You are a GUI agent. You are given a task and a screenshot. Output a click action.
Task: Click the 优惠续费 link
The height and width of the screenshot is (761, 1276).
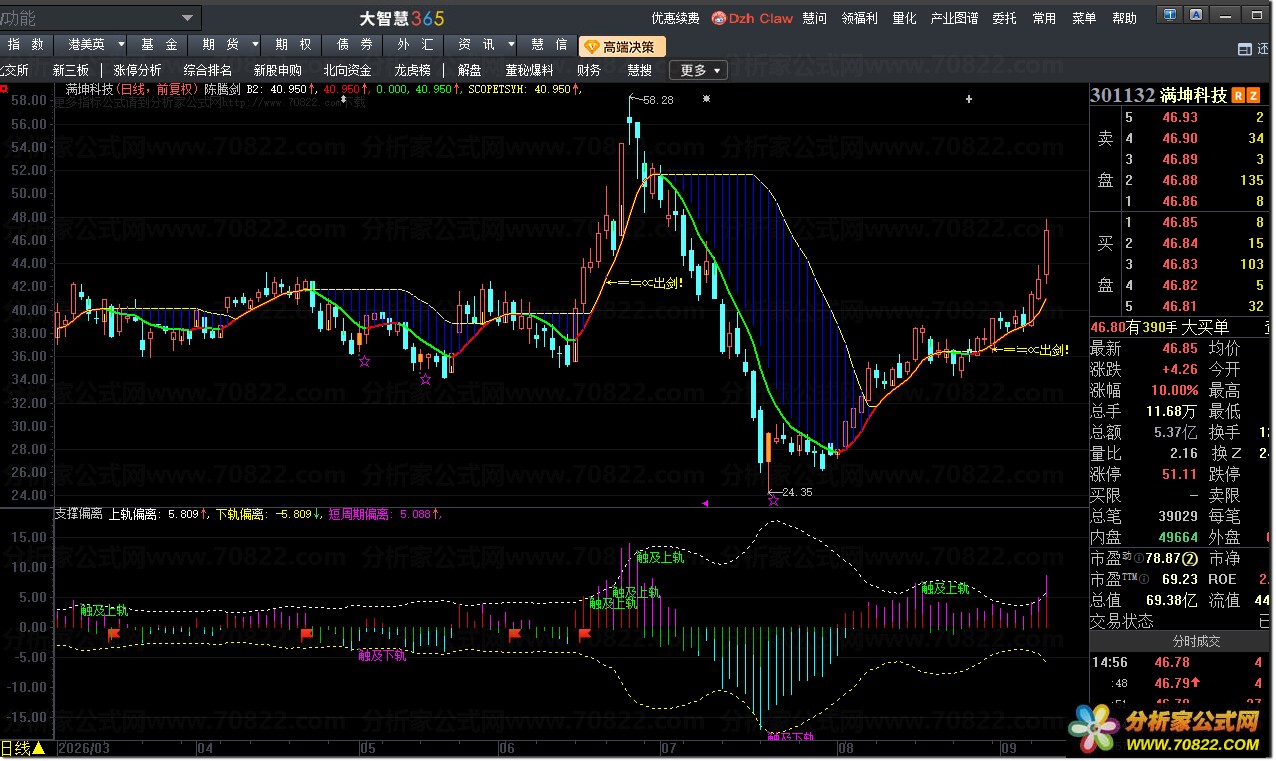(x=676, y=18)
